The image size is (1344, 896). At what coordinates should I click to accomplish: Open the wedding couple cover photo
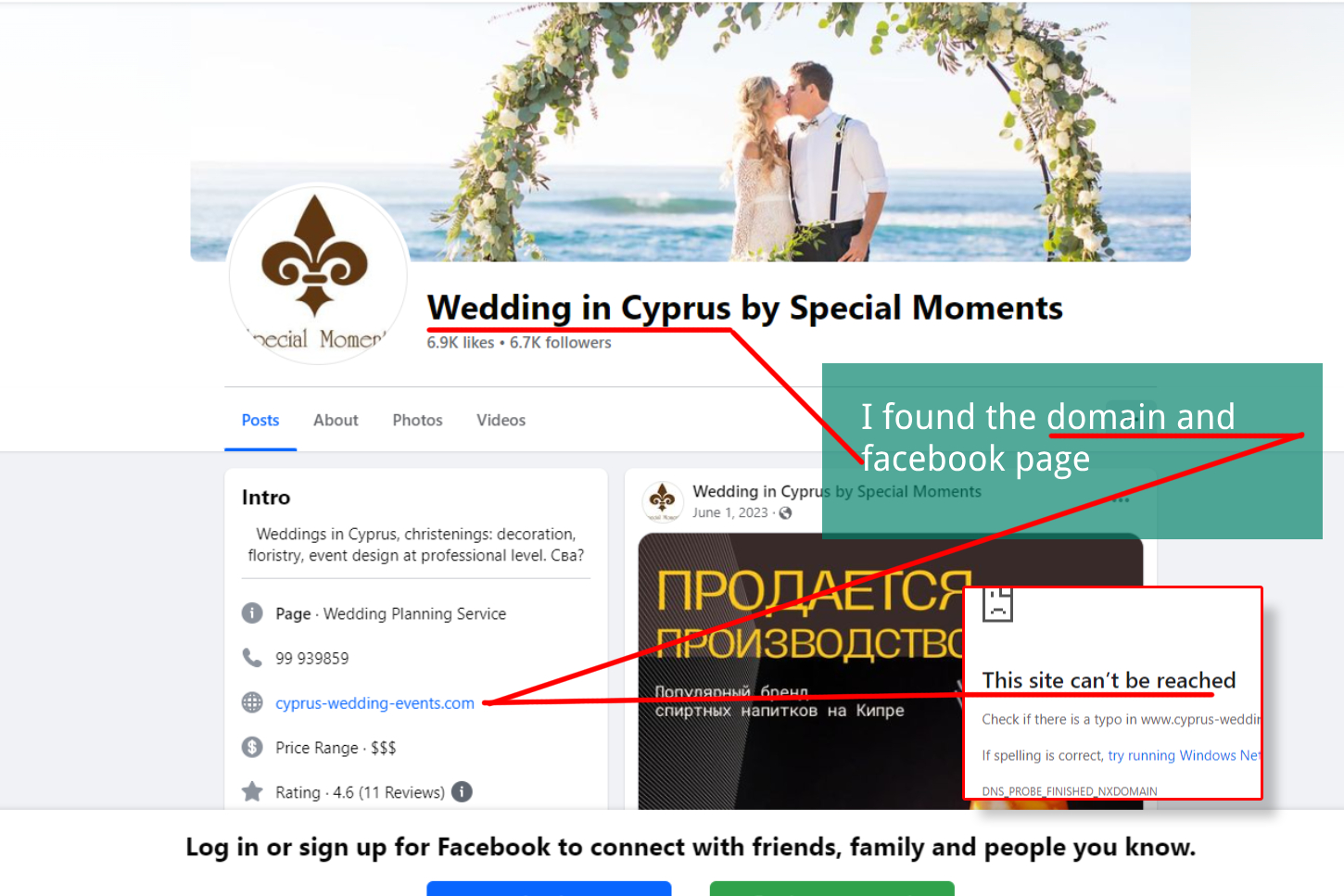click(691, 132)
